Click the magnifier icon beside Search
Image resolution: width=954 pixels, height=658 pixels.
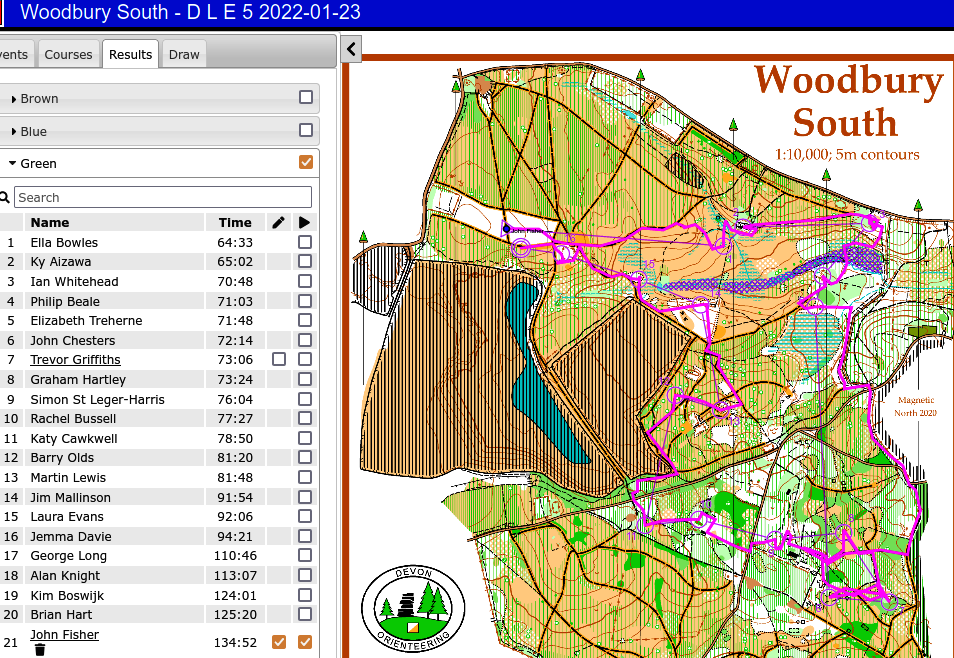click(4, 198)
